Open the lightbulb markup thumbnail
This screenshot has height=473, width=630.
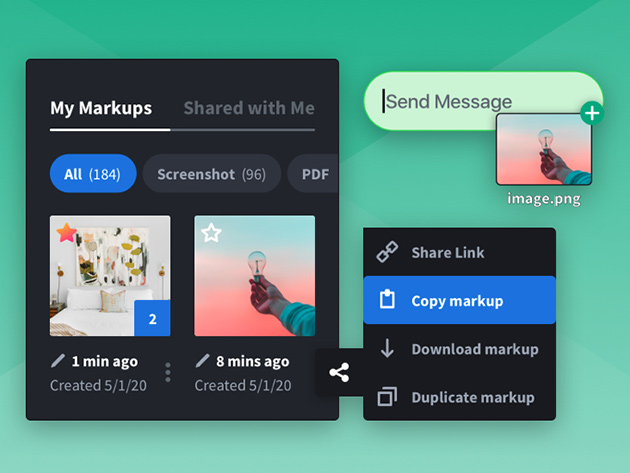click(255, 276)
